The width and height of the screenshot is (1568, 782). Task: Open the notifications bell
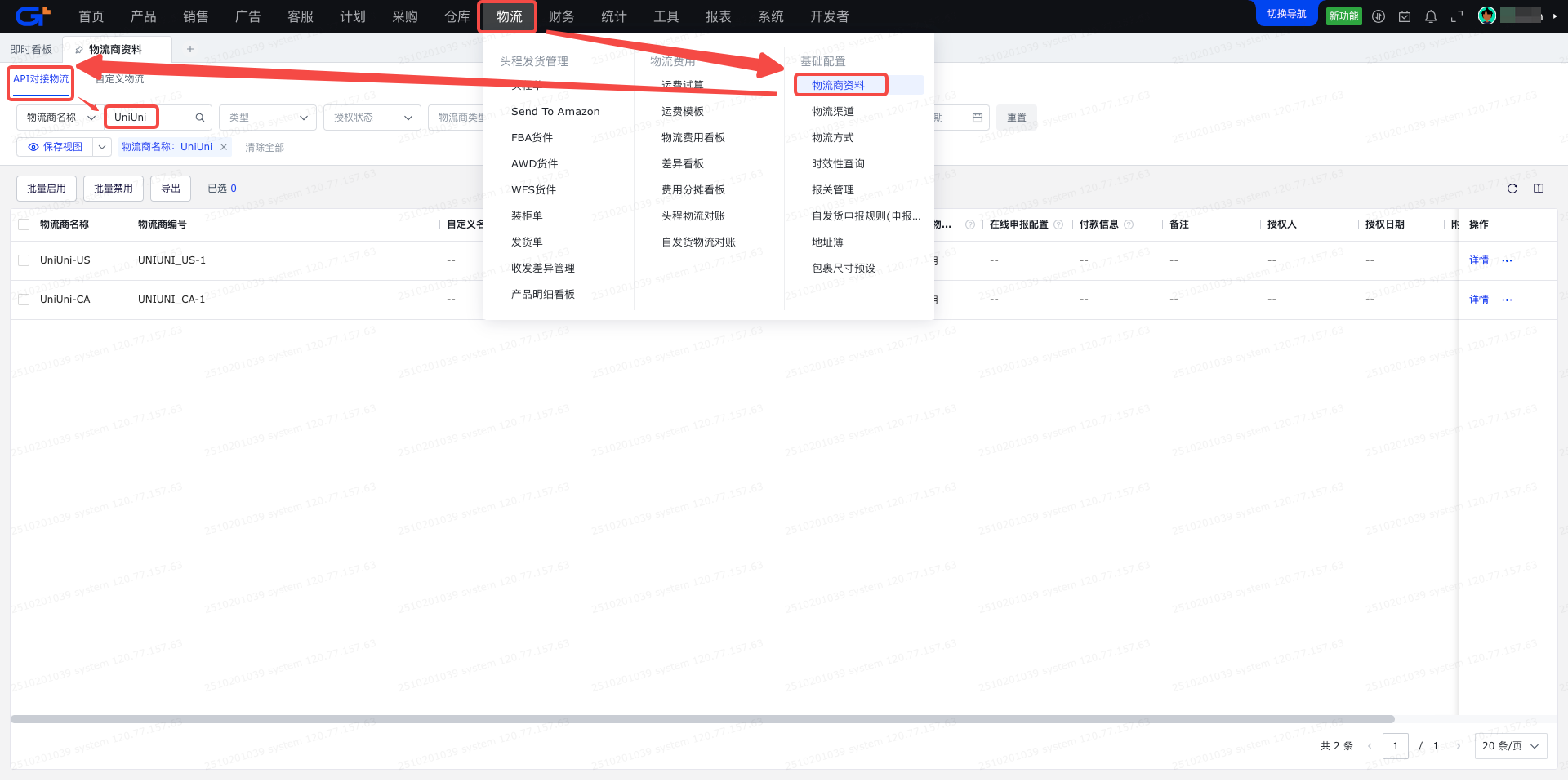coord(1431,16)
